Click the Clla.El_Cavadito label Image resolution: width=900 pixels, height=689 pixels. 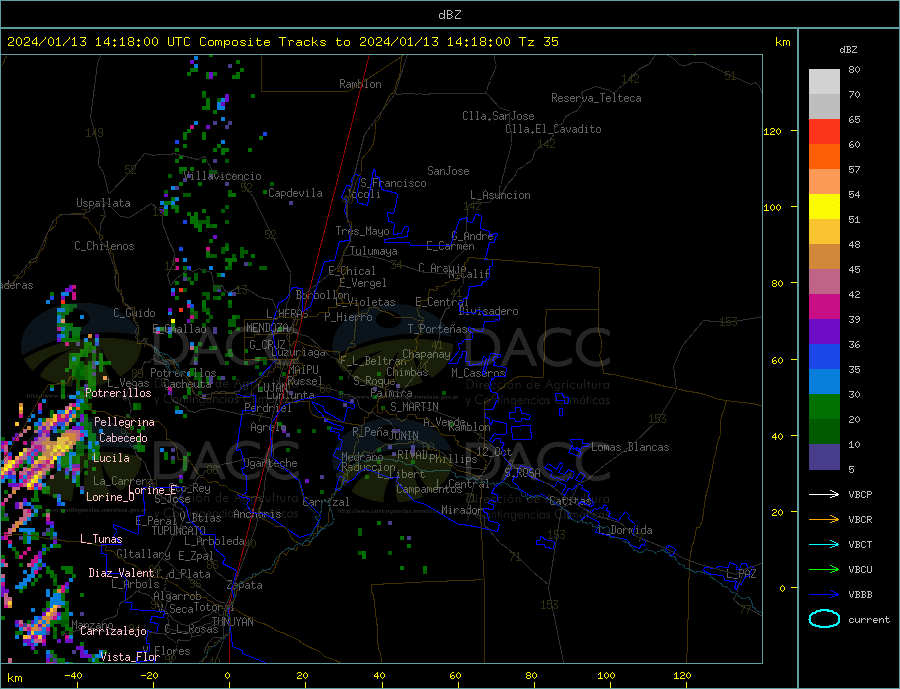tap(553, 129)
